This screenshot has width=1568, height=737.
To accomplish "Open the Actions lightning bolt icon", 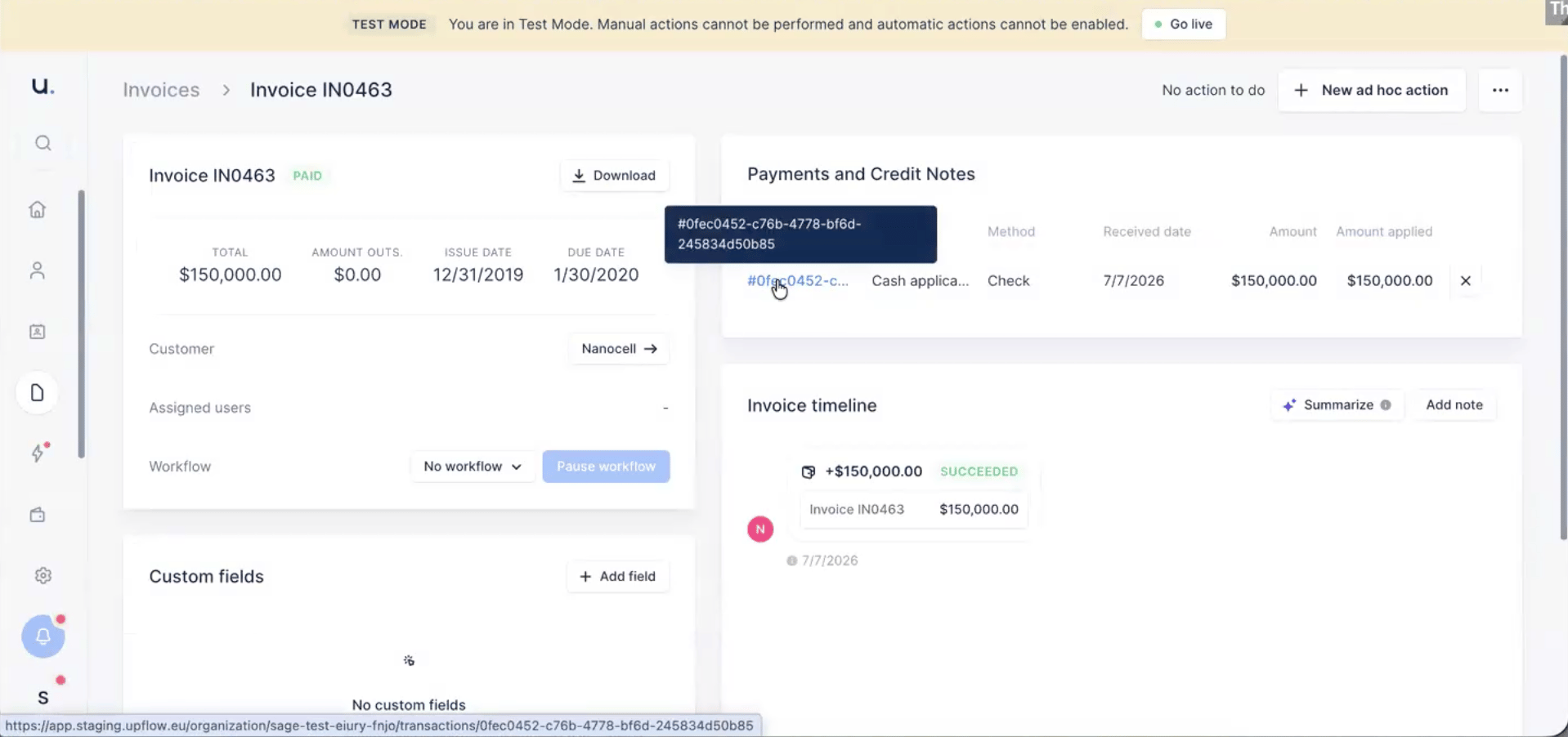I will point(38,453).
